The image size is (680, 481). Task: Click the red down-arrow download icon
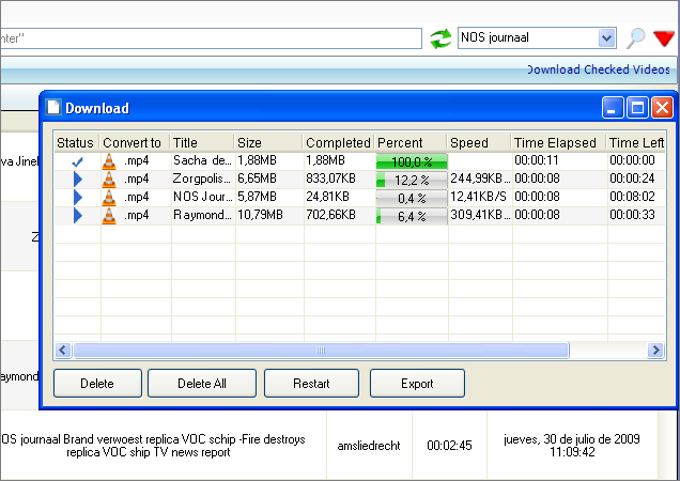coord(664,39)
